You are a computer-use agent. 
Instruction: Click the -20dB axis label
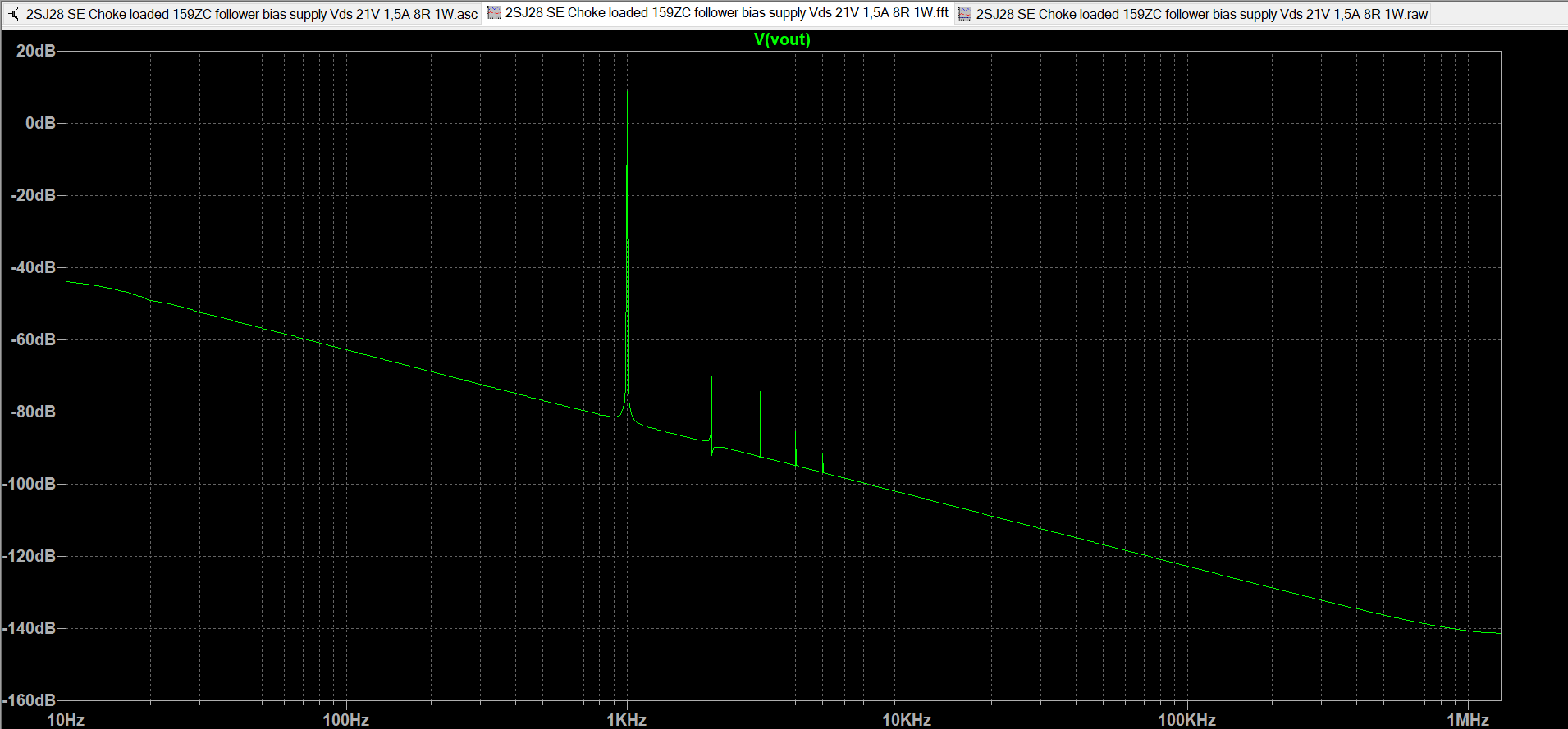point(33,195)
